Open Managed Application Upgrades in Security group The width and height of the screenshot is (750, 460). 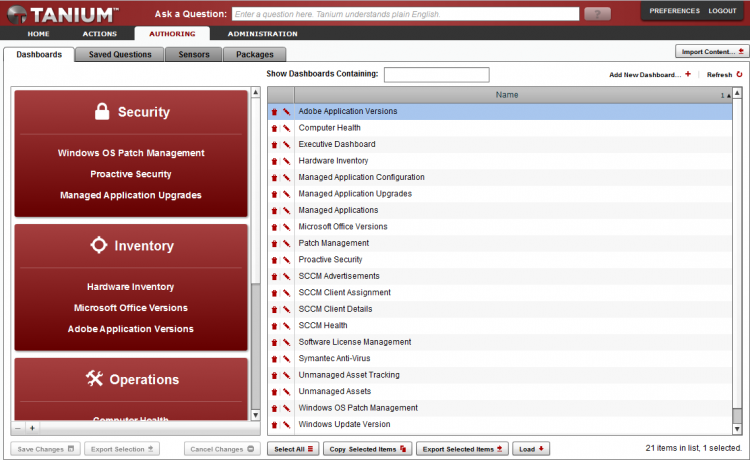point(131,195)
